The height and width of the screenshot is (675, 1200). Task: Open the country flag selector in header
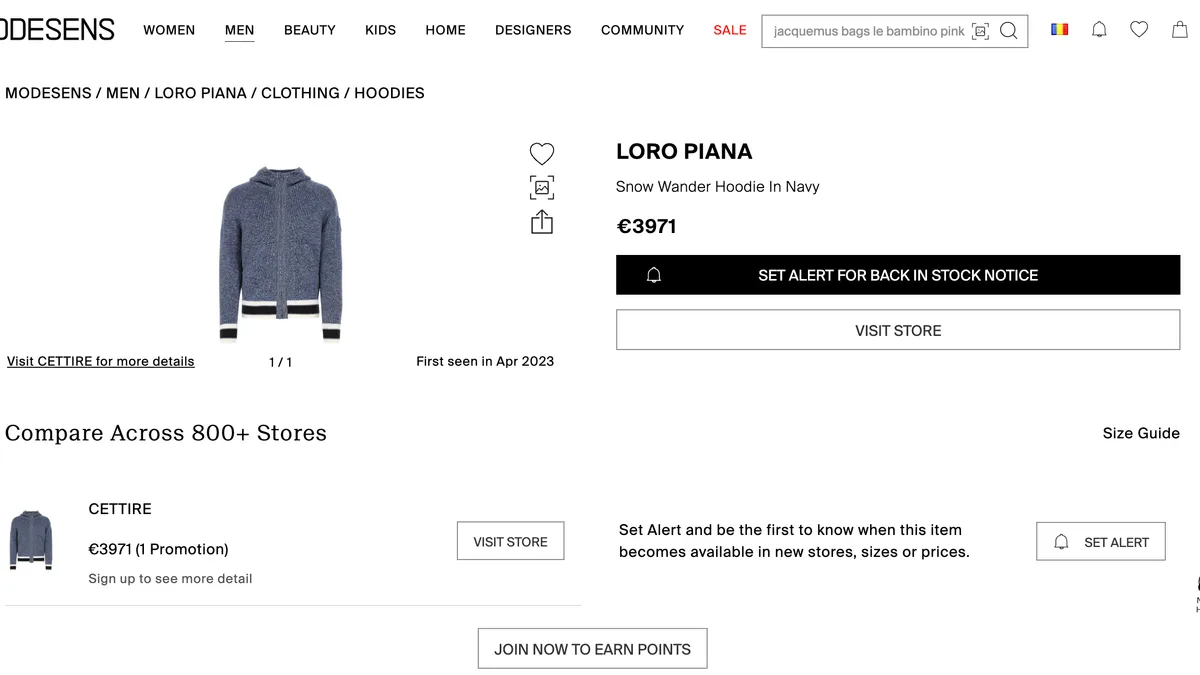[1059, 30]
